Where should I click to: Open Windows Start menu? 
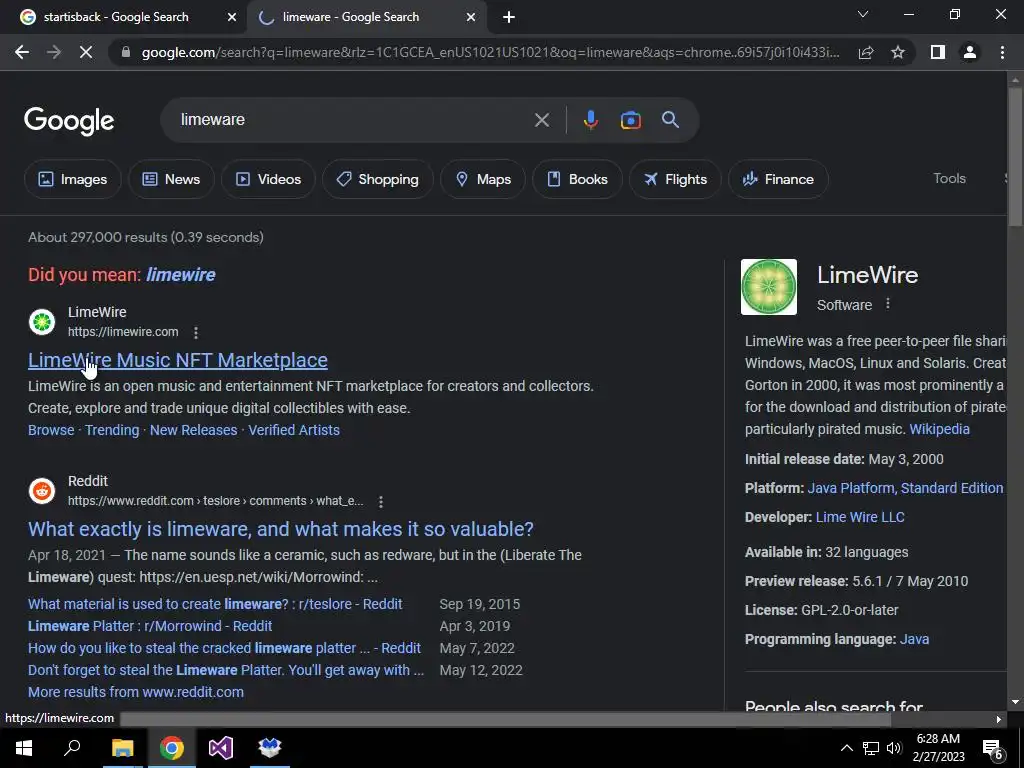[x=24, y=748]
